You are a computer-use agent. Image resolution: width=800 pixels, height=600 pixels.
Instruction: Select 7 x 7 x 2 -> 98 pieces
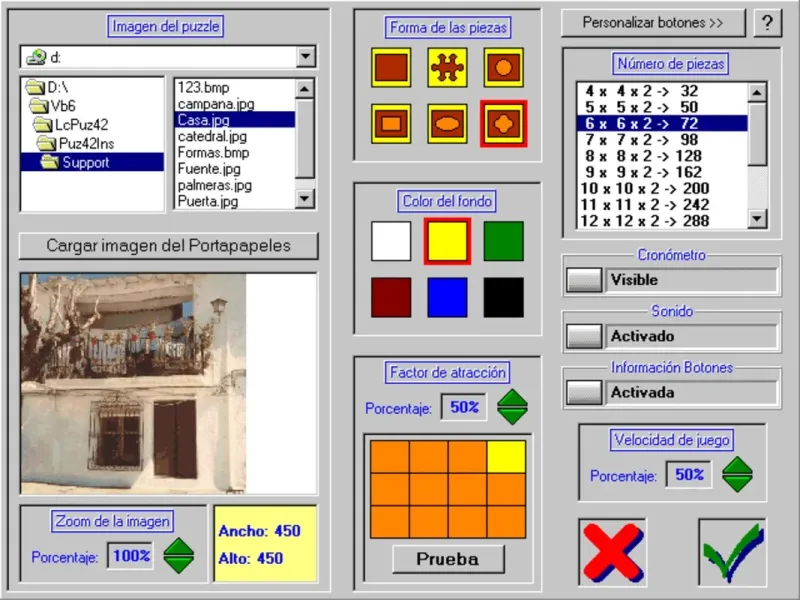coord(662,140)
